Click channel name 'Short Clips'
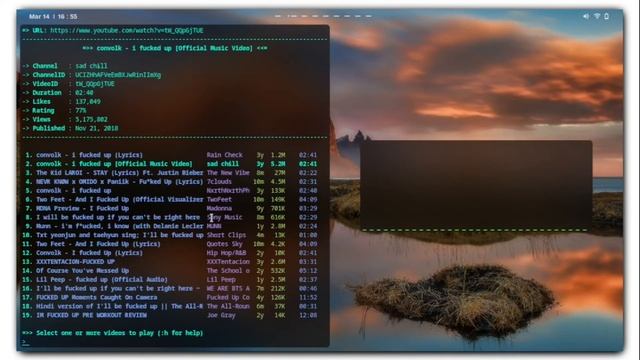The image size is (640, 360). click(226, 235)
